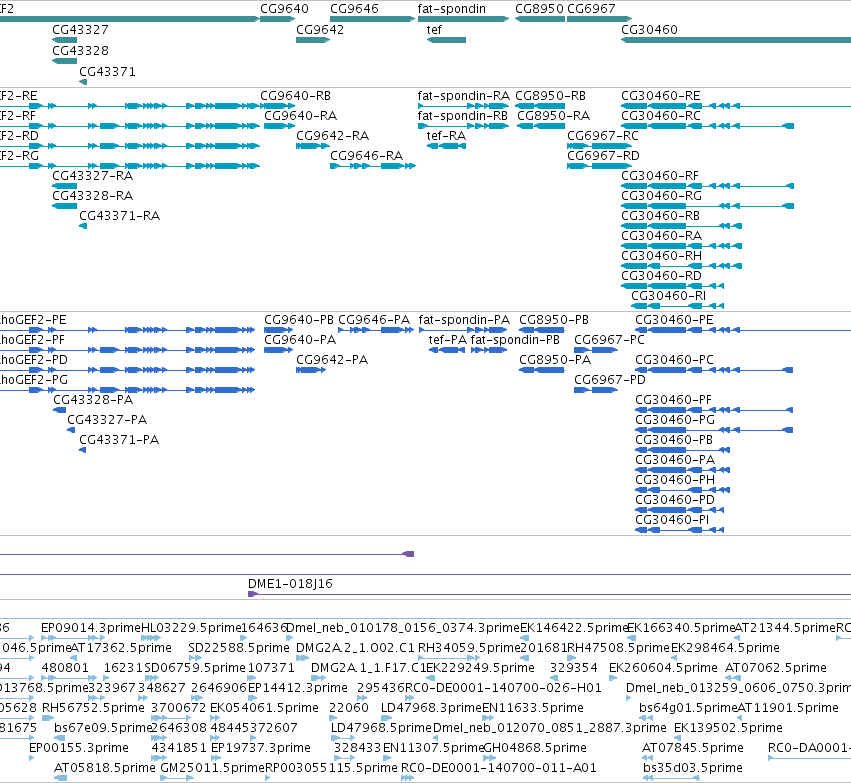Click EST DMG2A.2_1.O02.C1
This screenshot has height=783, width=851.
355,648
